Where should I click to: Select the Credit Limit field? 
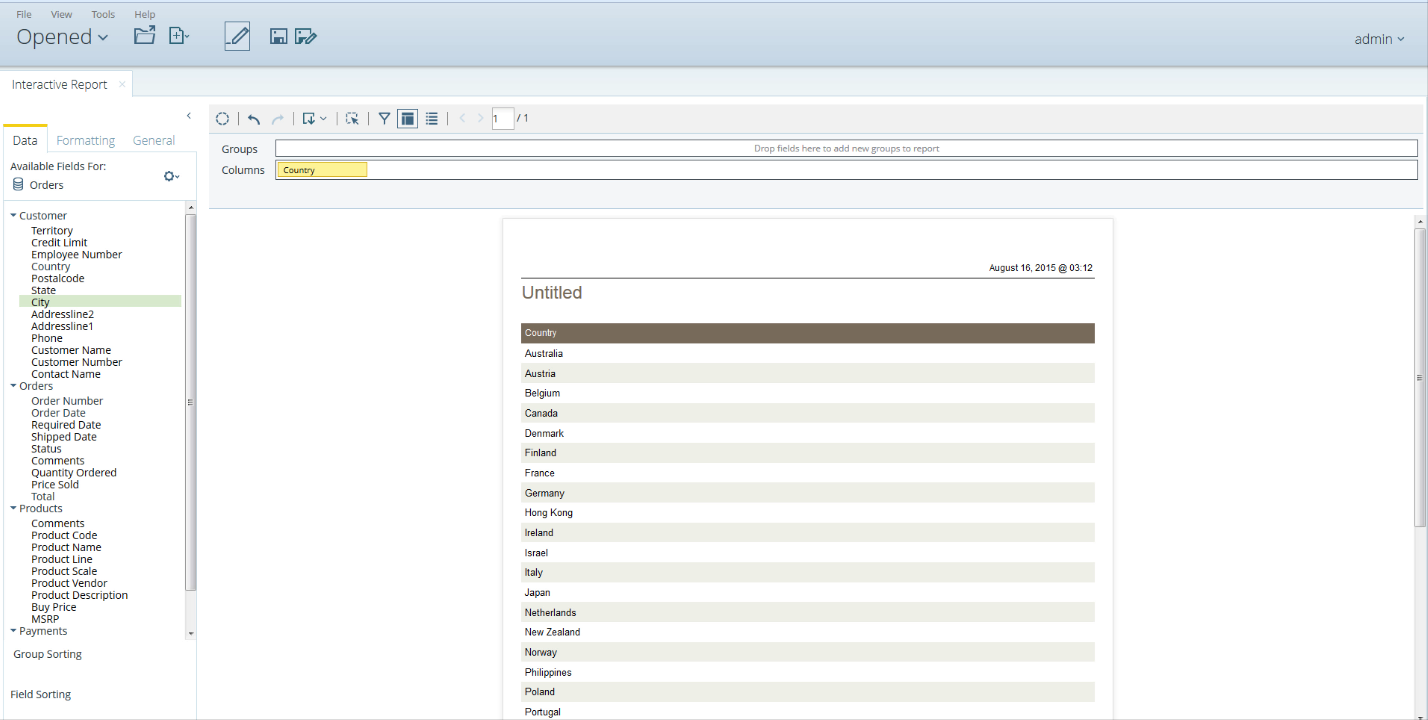click(x=59, y=243)
